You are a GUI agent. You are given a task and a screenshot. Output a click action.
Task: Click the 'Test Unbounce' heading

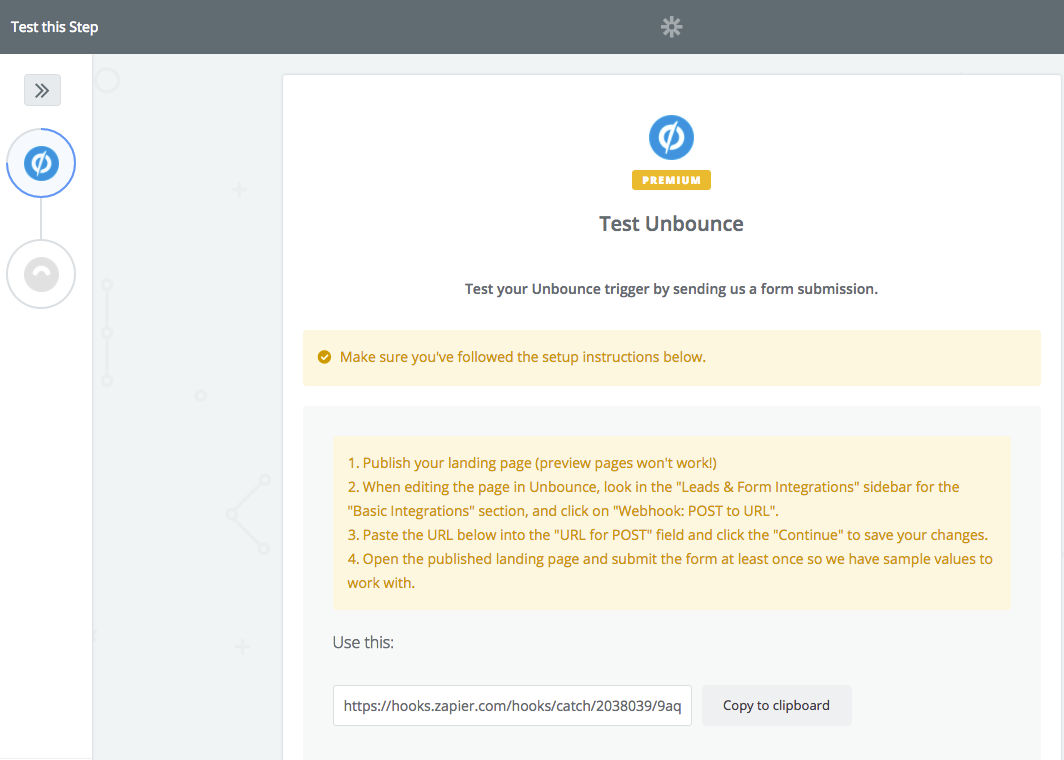pos(671,224)
